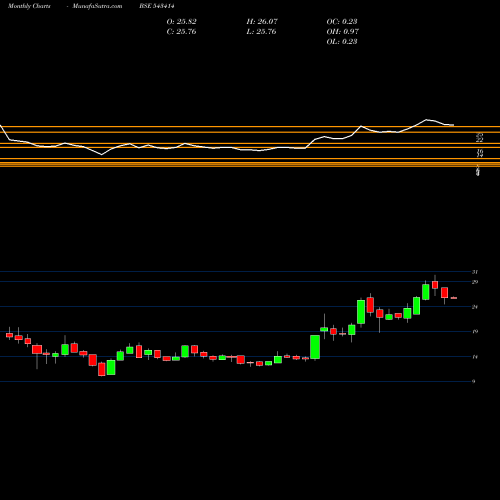Click the oldest candlestick at the left end
The width and height of the screenshot is (500, 500).
(x=9, y=334)
